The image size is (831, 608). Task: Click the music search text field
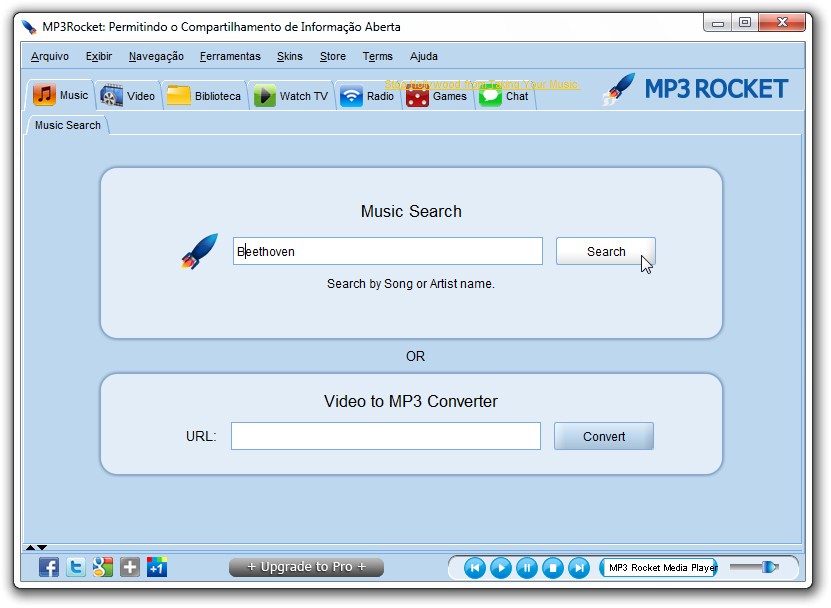387,251
